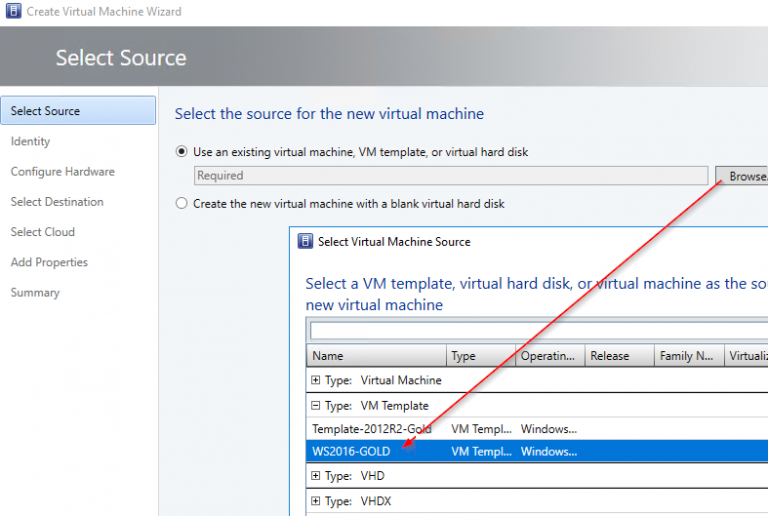Image resolution: width=768 pixels, height=516 pixels.
Task: Go to the Identity wizard step
Action: pyautogui.click(x=31, y=142)
